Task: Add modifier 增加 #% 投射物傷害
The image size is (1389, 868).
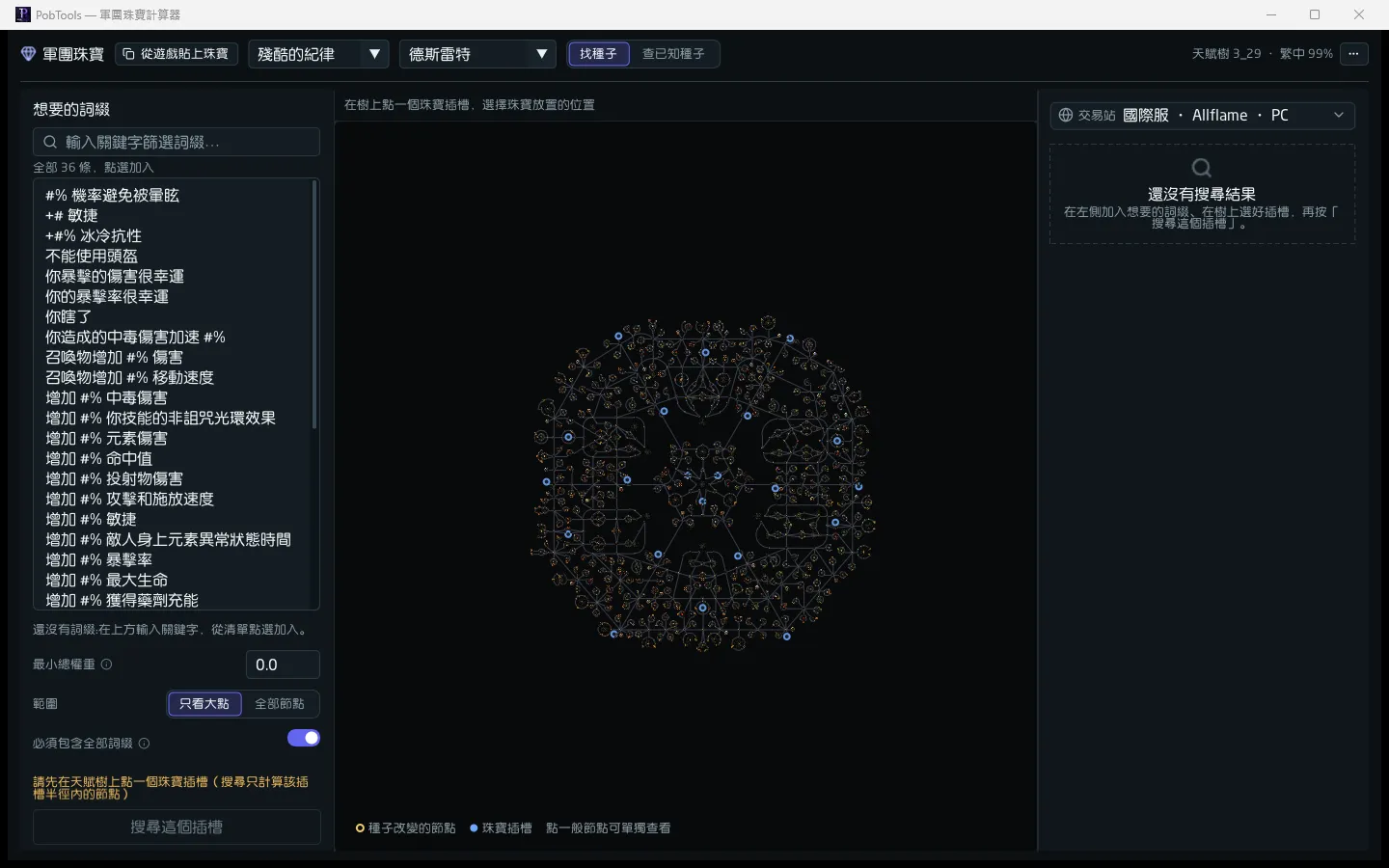Action: [x=174, y=478]
